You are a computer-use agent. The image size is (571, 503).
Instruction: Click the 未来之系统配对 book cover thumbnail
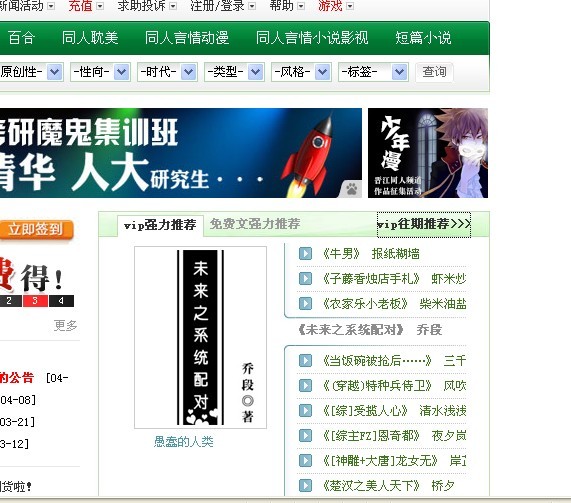200,337
